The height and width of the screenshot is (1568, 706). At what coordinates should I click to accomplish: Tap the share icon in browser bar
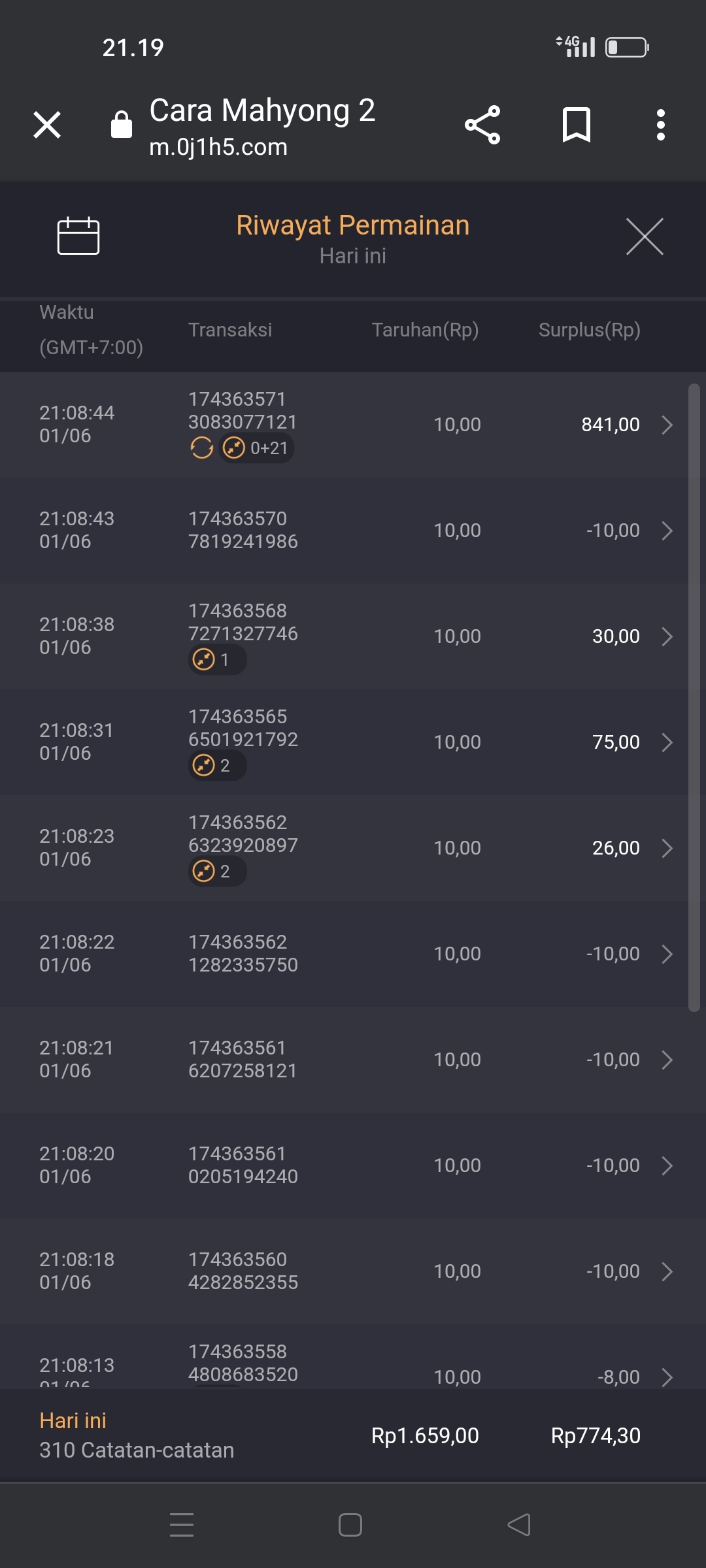coord(482,125)
